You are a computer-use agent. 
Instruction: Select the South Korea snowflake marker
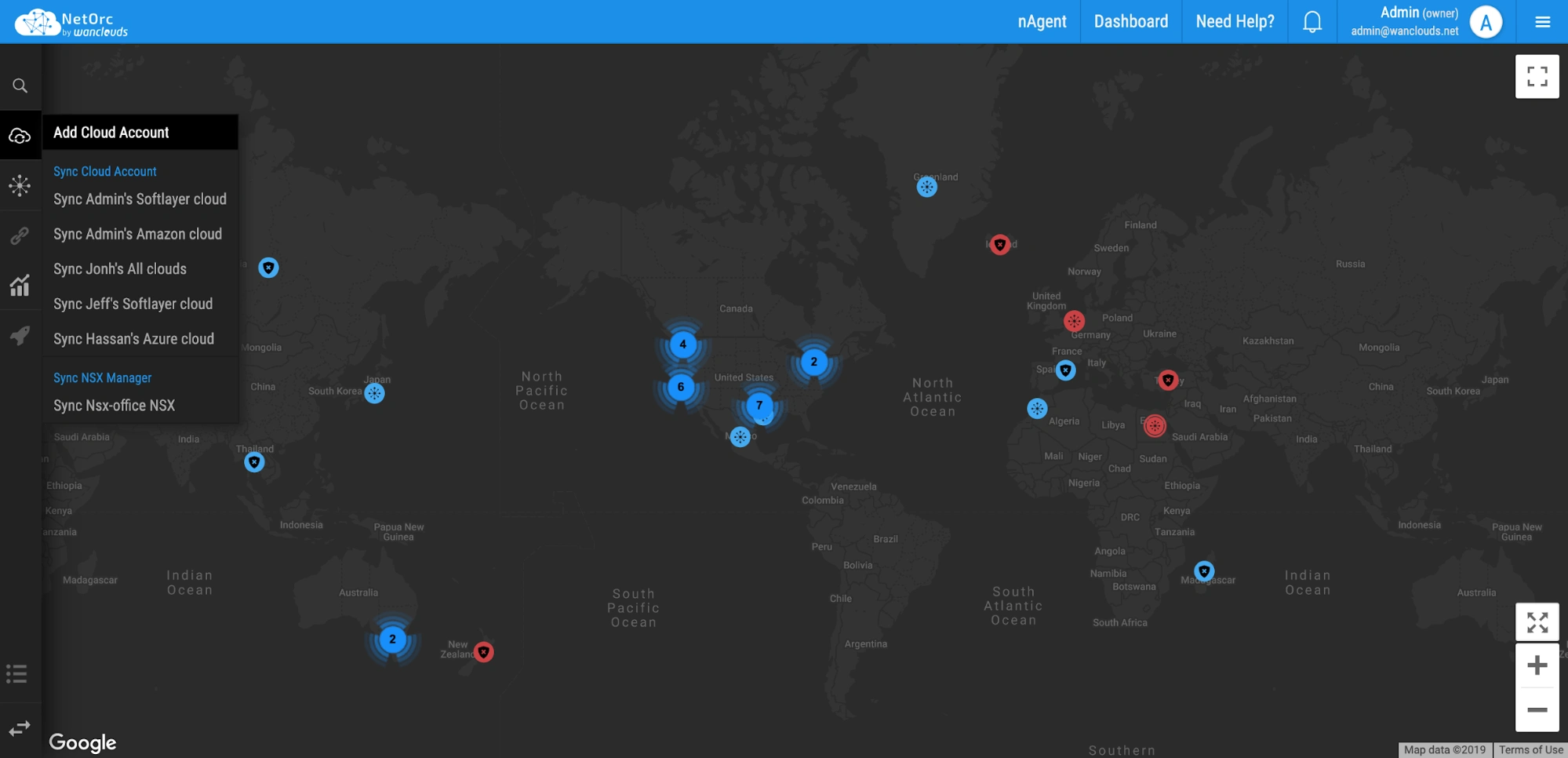point(374,393)
